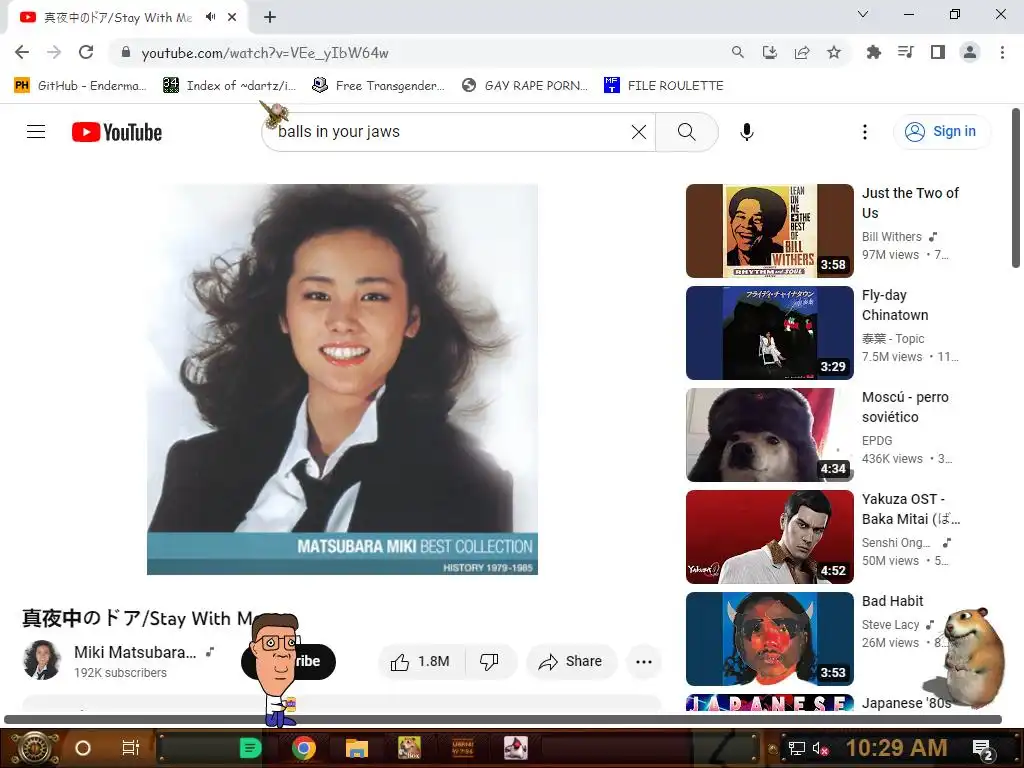
Task: Toggle muted volume icon in tray
Action: [820, 748]
